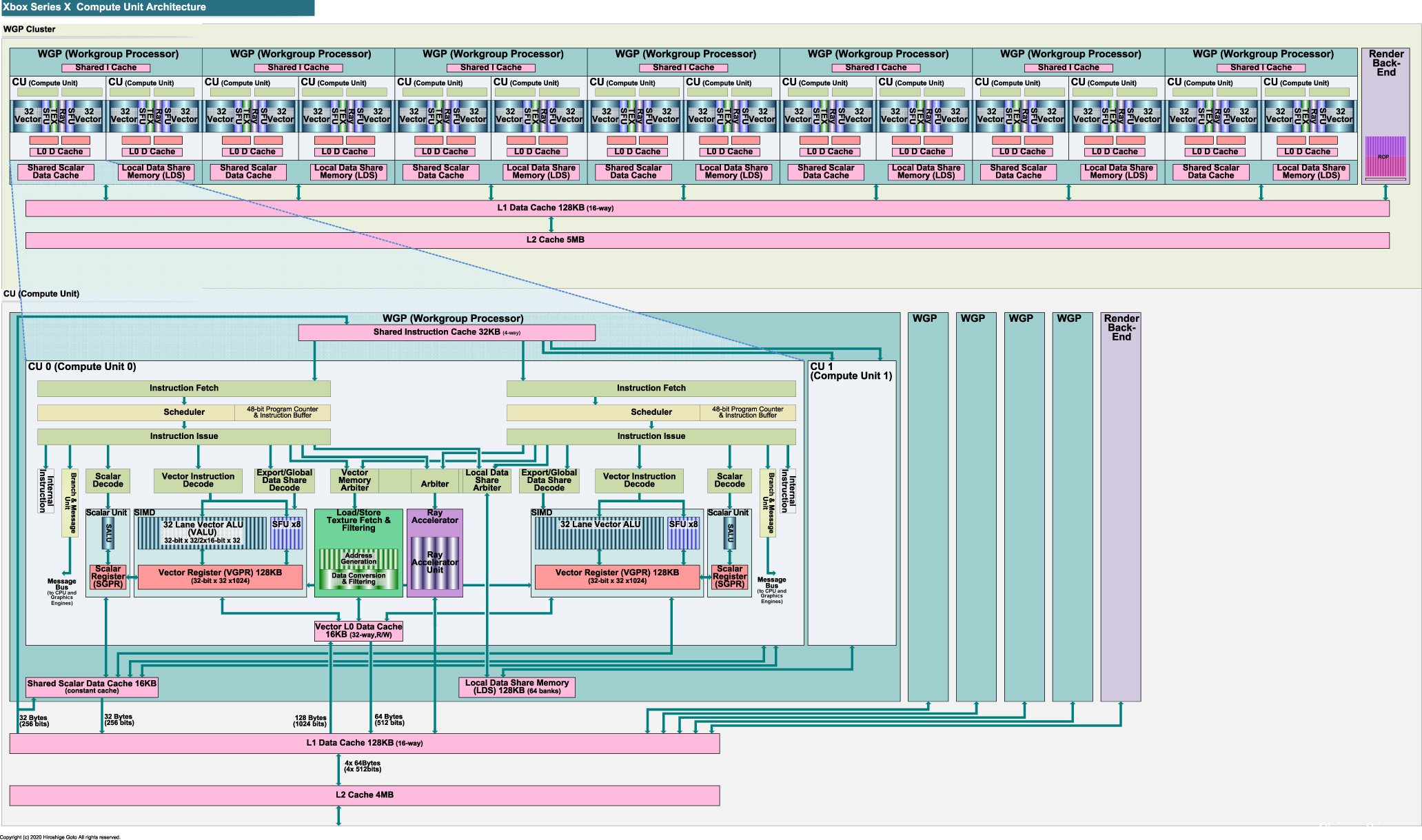Click the '32 Lane Vector ALU (VALU)' block

tap(202, 533)
